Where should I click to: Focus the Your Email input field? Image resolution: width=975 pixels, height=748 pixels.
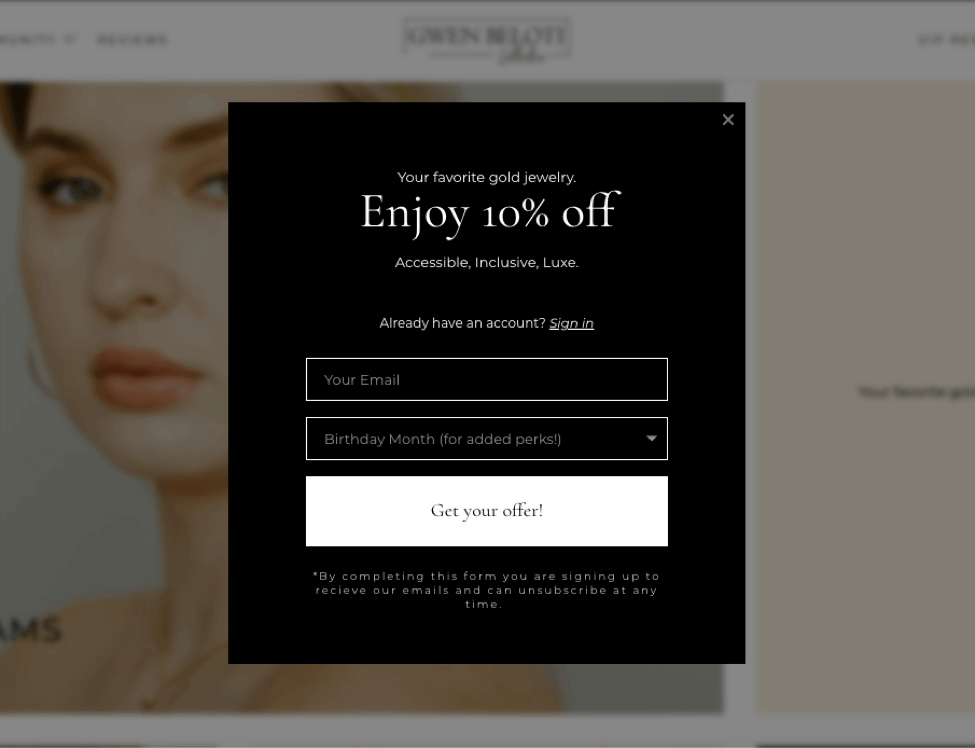click(x=487, y=379)
